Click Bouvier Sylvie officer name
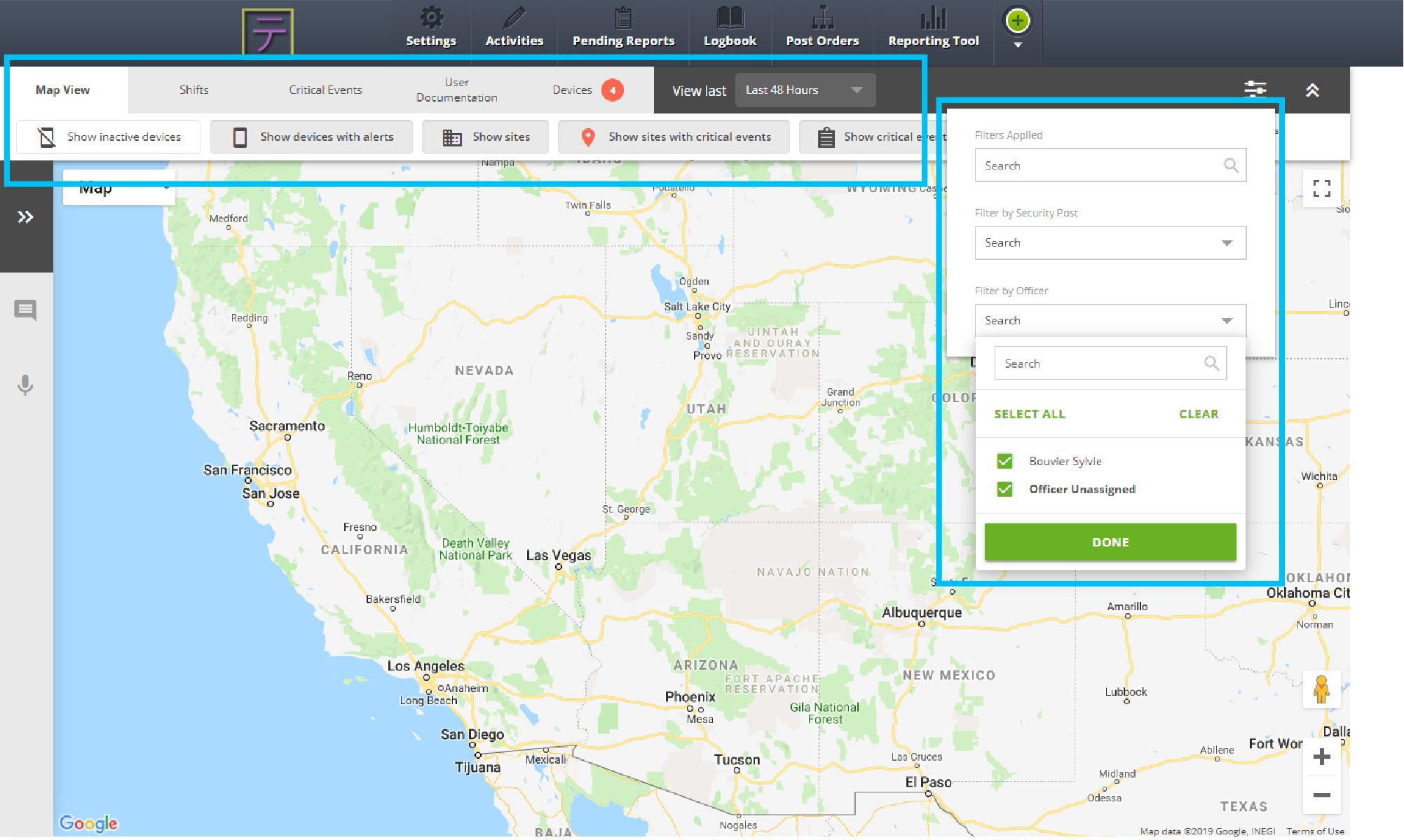The image size is (1404, 840). point(1065,461)
